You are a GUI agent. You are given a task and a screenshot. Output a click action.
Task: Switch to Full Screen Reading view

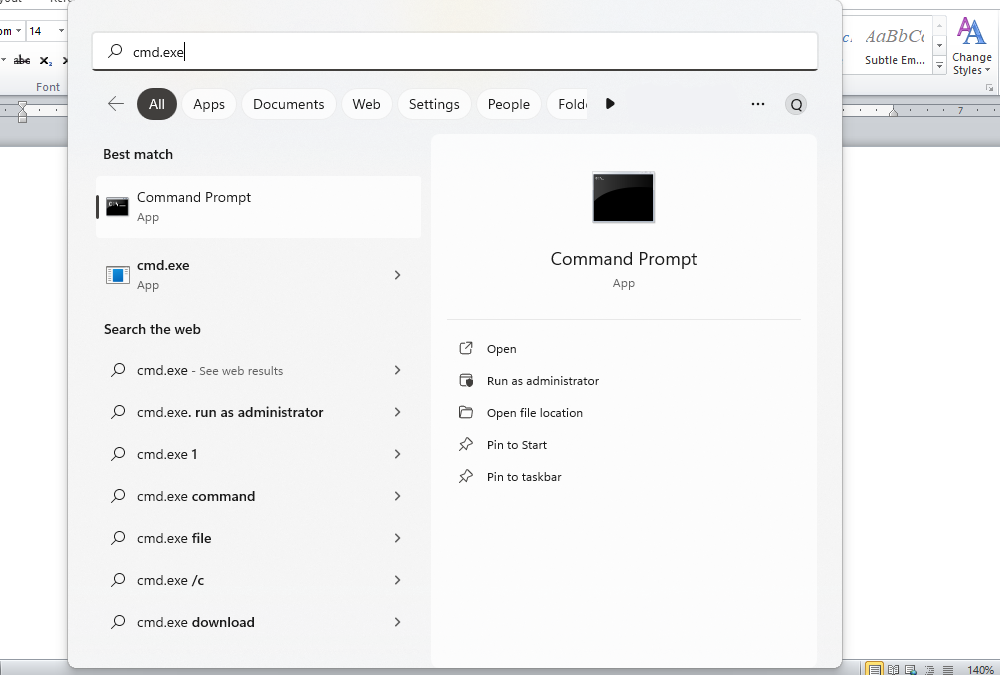coord(893,669)
